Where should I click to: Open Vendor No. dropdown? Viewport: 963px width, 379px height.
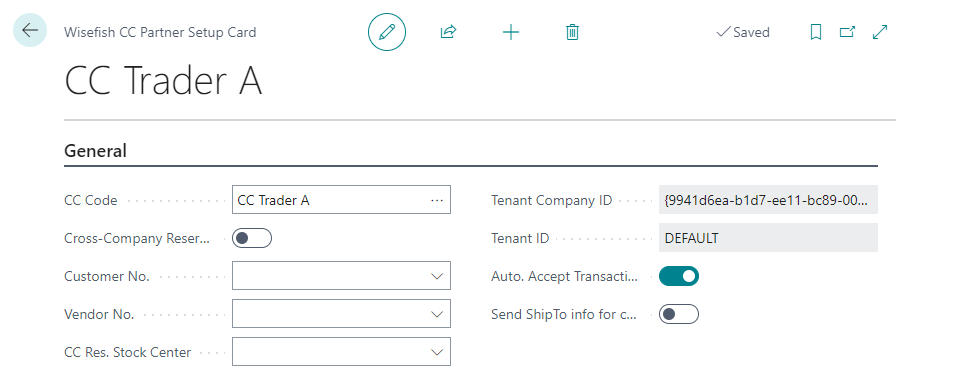pyautogui.click(x=437, y=315)
